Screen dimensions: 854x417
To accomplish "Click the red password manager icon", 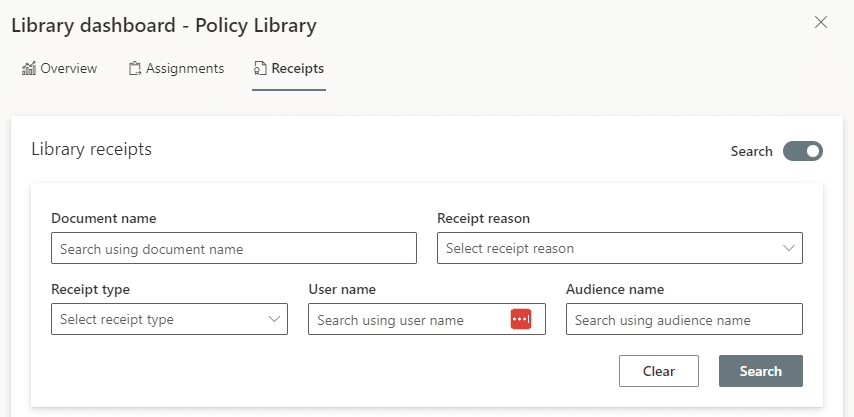I will pos(521,319).
